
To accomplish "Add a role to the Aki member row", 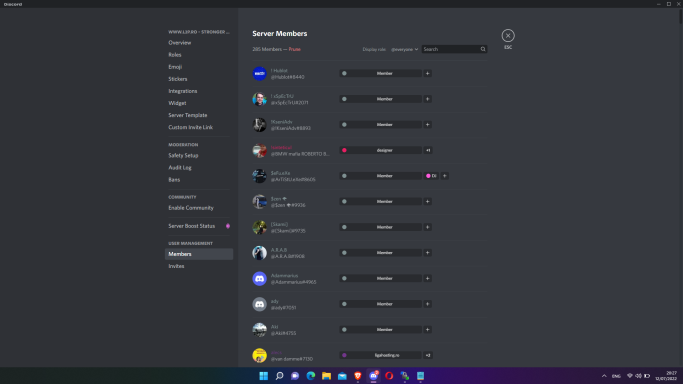I will point(427,330).
